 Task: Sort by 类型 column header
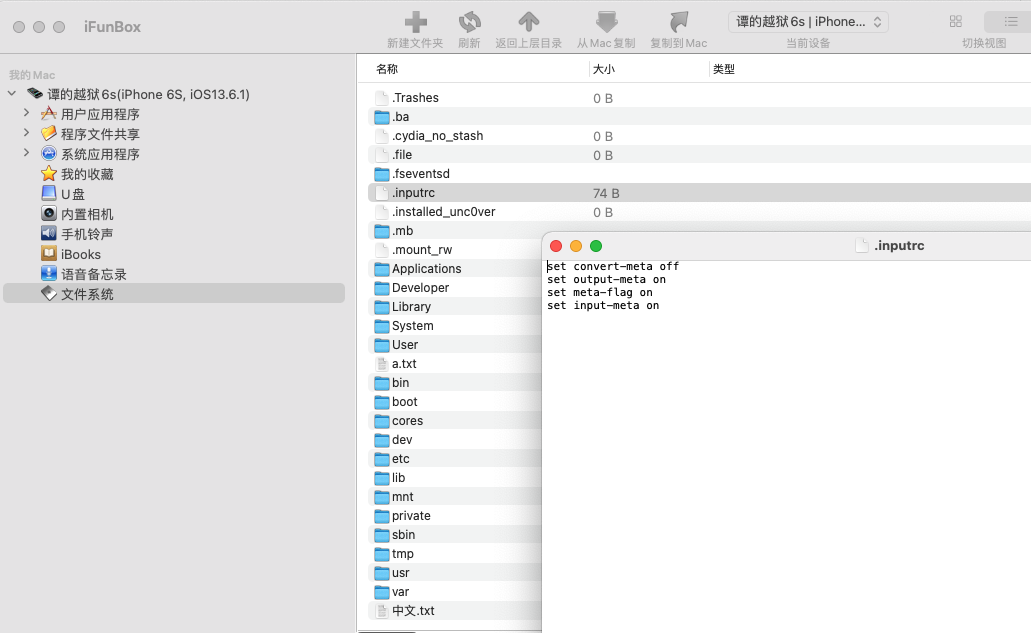coord(723,69)
